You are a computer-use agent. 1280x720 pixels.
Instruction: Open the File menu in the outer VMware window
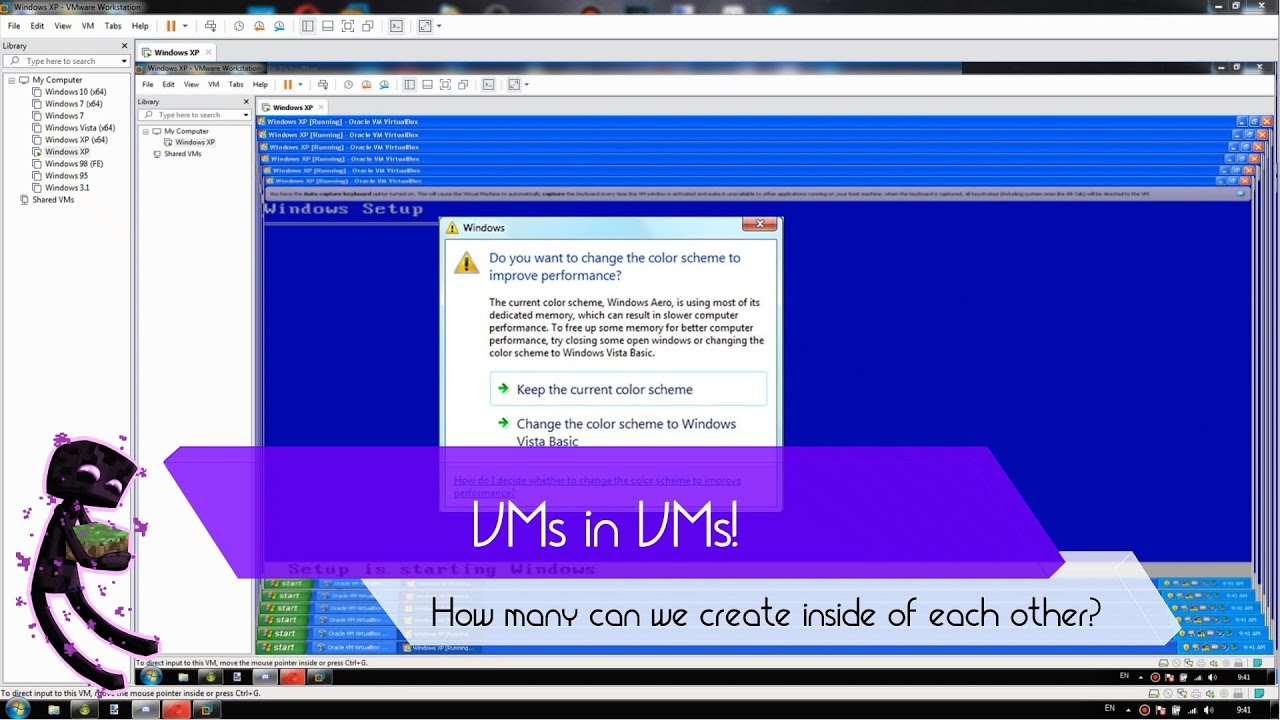pyautogui.click(x=14, y=26)
